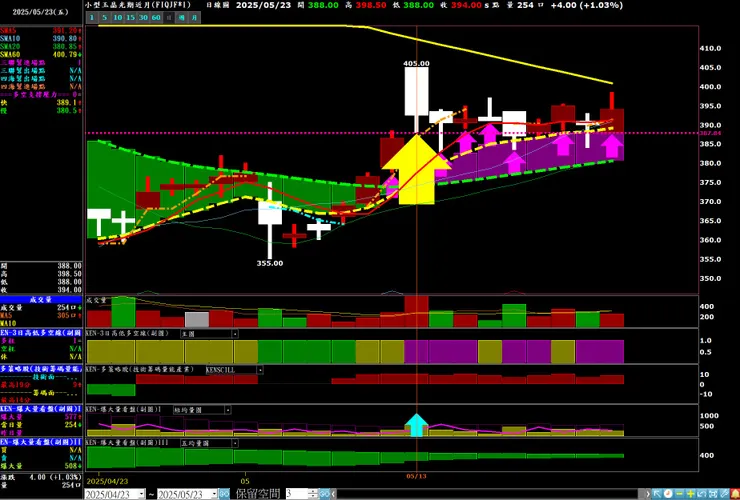Viewport: 740px width, 500px height.
Task: Click the fit-to-screen frame icon
Action: pyautogui.click(x=713, y=494)
